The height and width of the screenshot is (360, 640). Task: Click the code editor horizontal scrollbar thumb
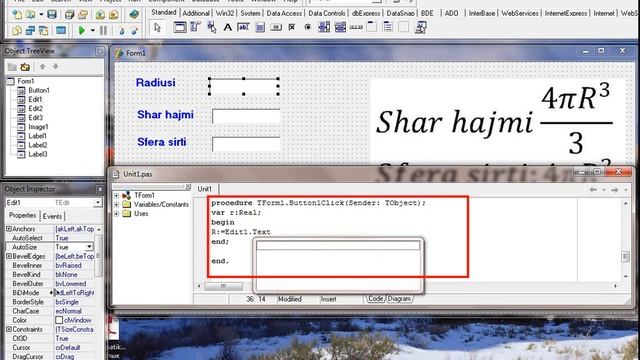223,286
